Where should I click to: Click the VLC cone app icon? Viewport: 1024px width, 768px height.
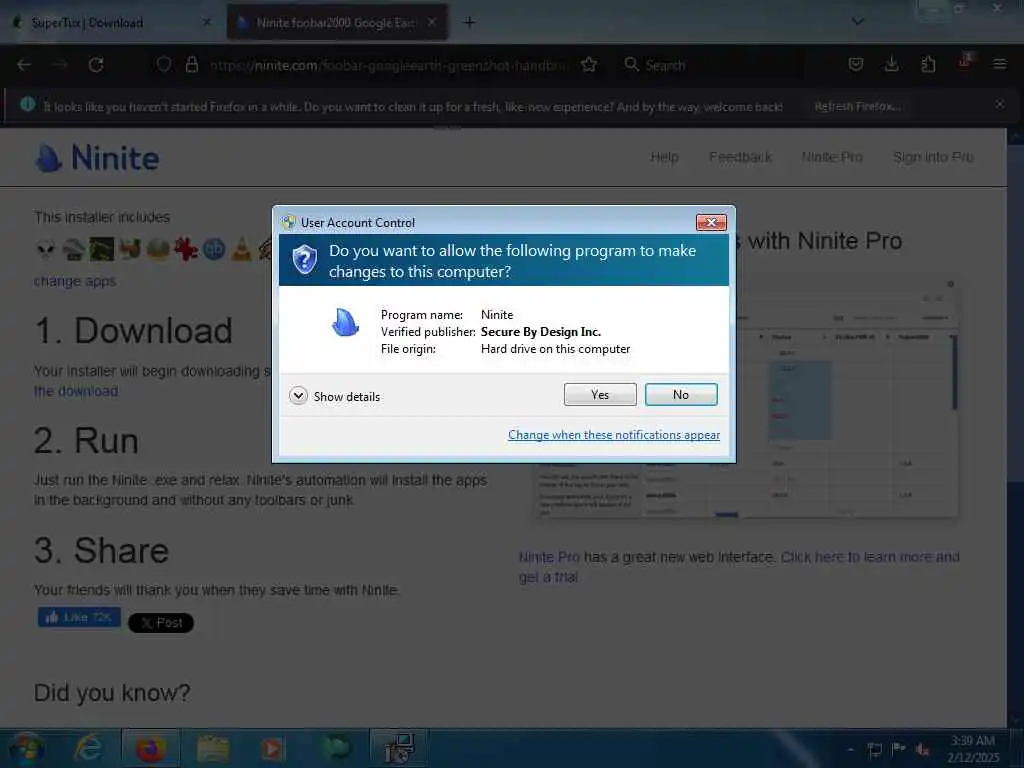[241, 249]
